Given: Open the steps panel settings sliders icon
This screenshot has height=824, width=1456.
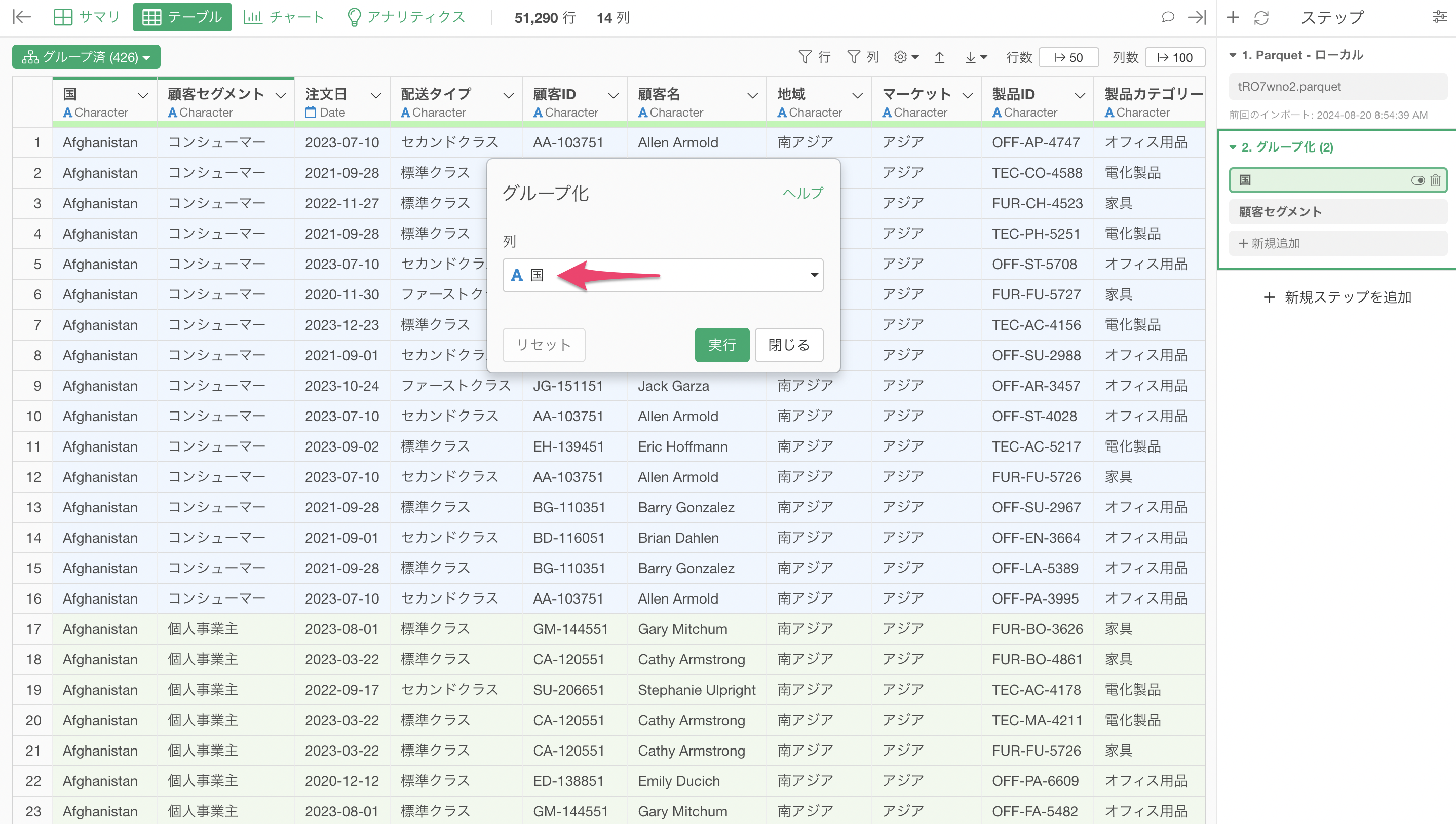Looking at the screenshot, I should coord(1440,17).
